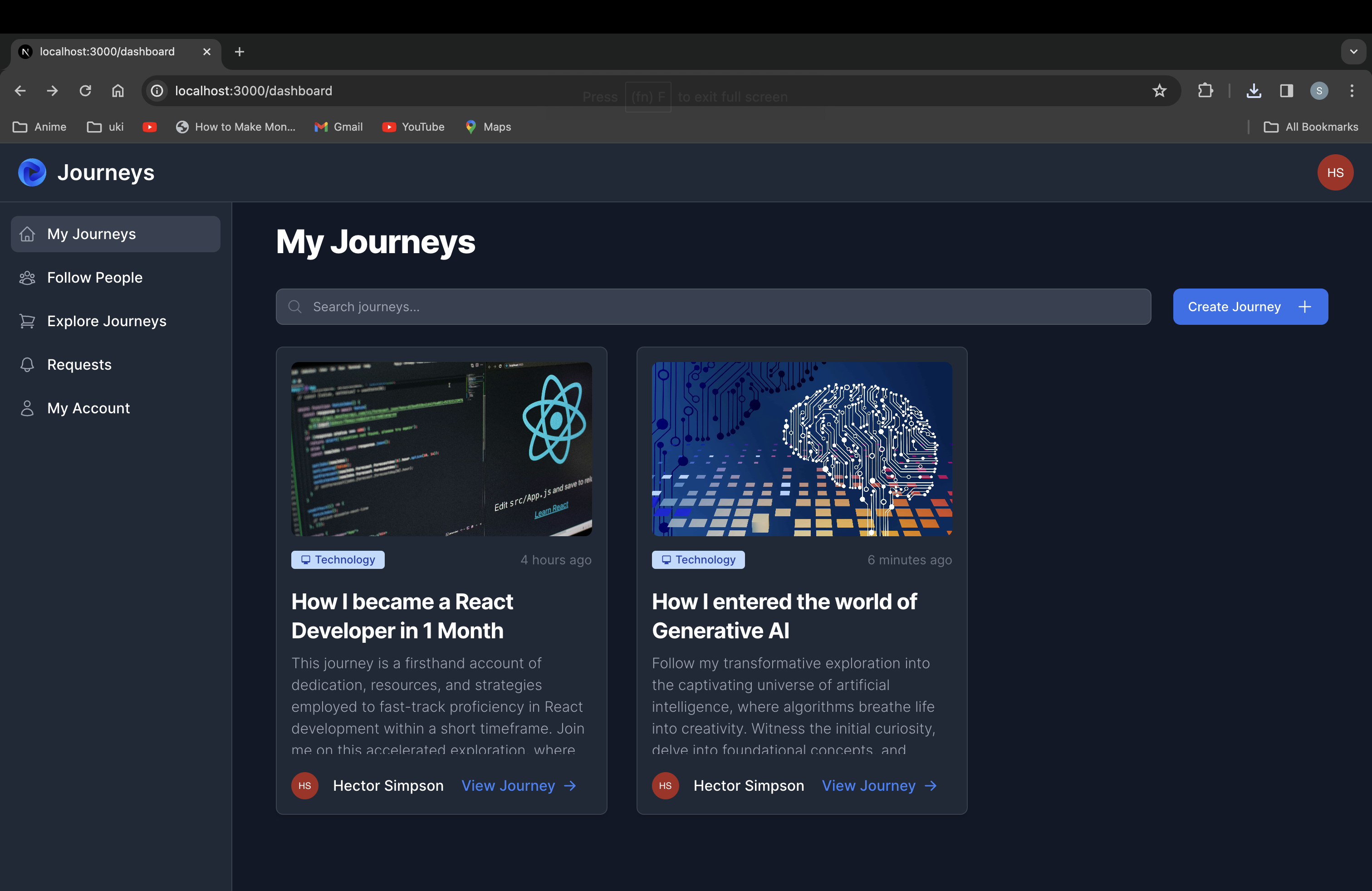Open the Generative AI brain thumbnail
The height and width of the screenshot is (891, 1372).
click(x=801, y=449)
